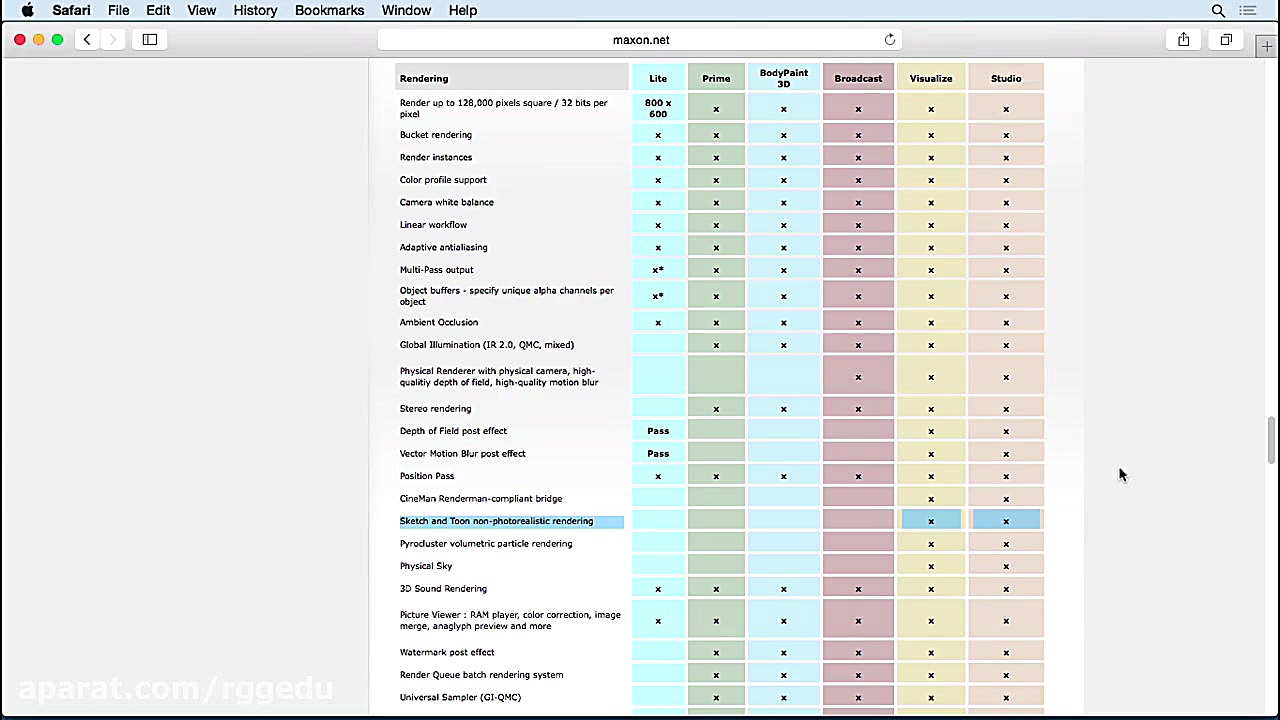The width and height of the screenshot is (1280, 720).
Task: Show all tabs overview icon
Action: [x=1226, y=40]
